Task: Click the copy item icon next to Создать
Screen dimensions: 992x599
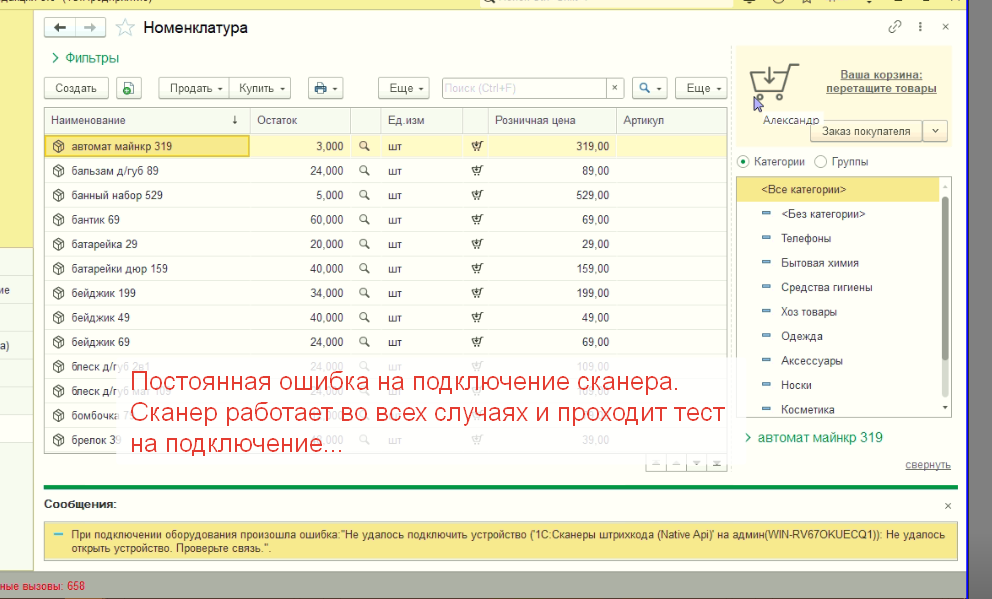Action: pos(128,88)
